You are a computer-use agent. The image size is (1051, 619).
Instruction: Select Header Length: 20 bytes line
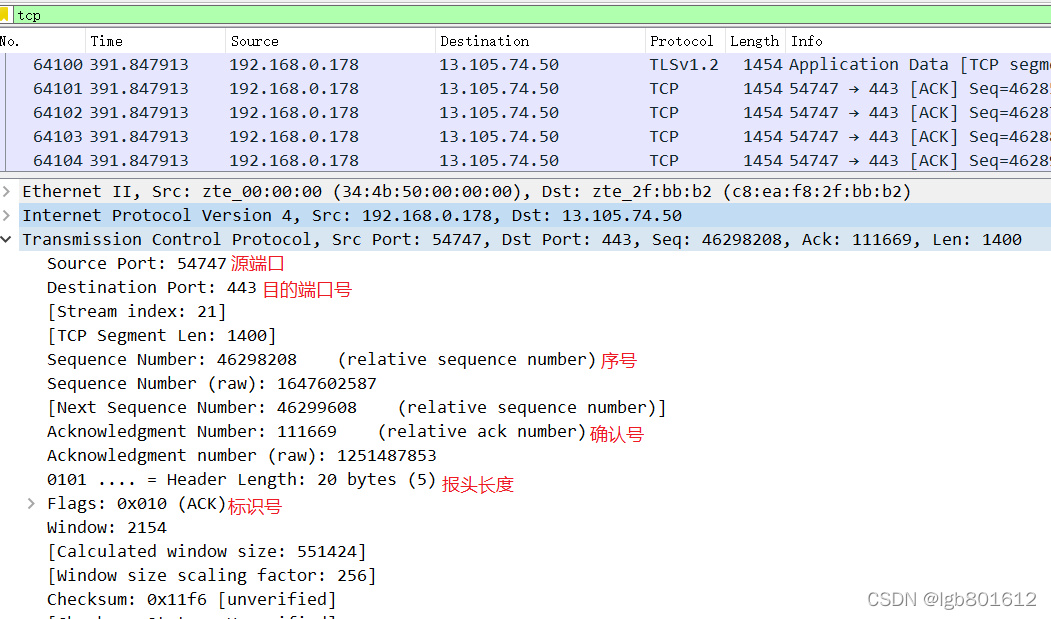tap(241, 480)
